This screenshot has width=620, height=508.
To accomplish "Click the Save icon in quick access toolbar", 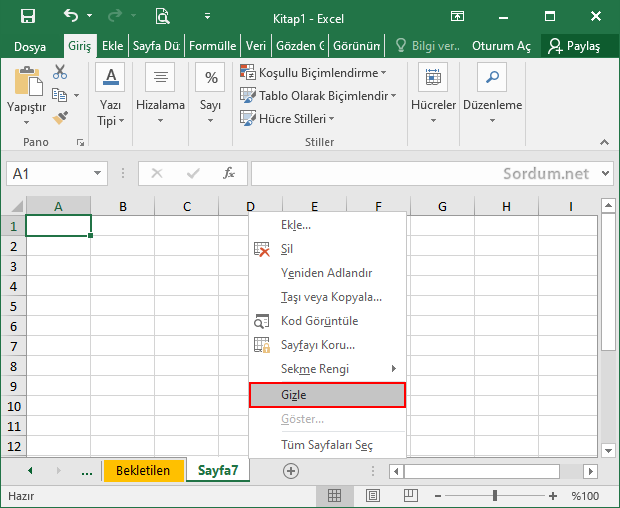I will click(28, 16).
